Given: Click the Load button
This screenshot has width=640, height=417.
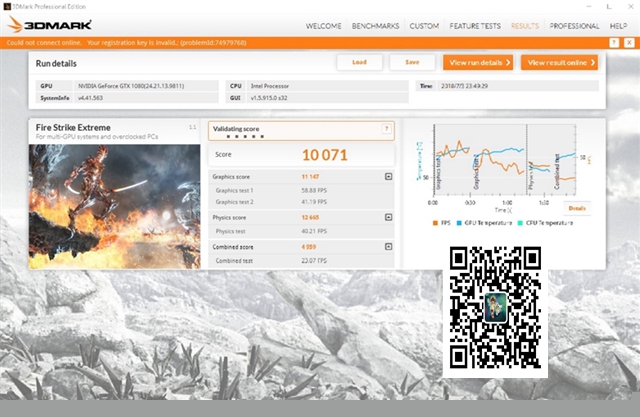Looking at the screenshot, I should 359,62.
